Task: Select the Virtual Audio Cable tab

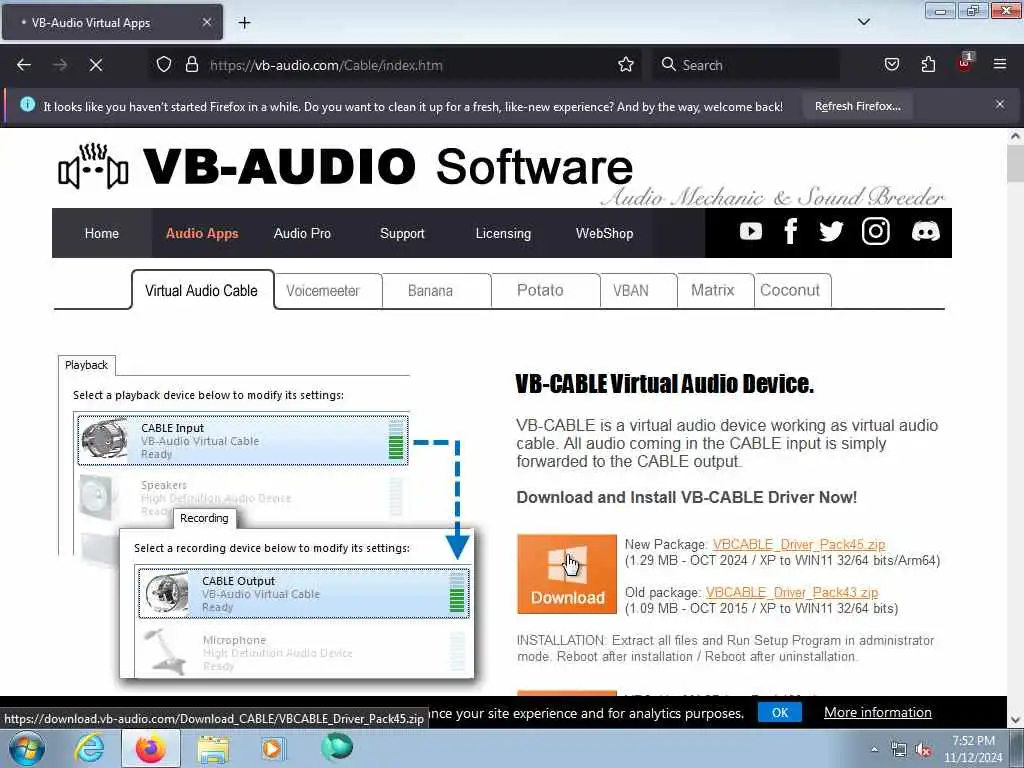Action: 201,291
